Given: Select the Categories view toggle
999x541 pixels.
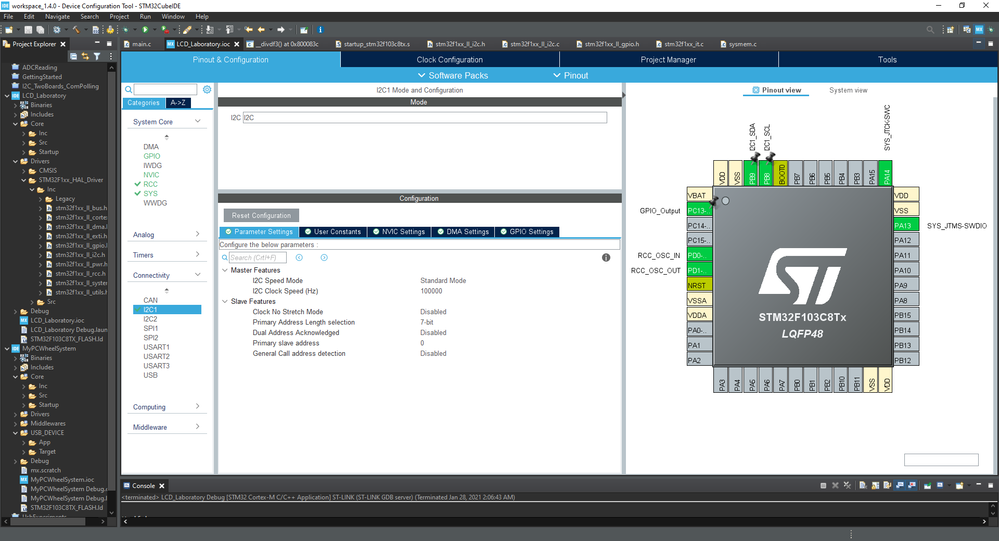Looking at the screenshot, I should coord(143,103).
